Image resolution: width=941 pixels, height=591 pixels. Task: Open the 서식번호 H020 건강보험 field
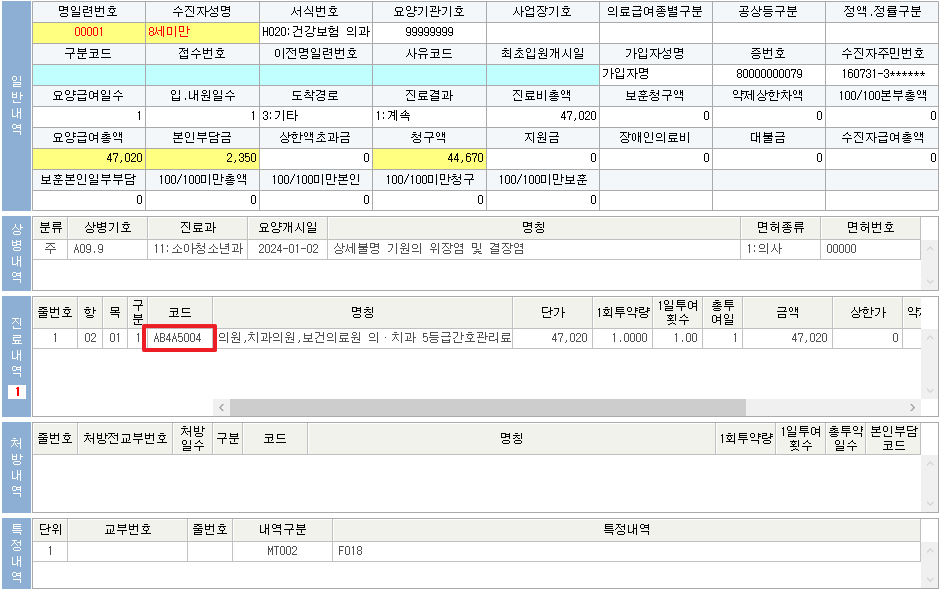click(x=316, y=32)
